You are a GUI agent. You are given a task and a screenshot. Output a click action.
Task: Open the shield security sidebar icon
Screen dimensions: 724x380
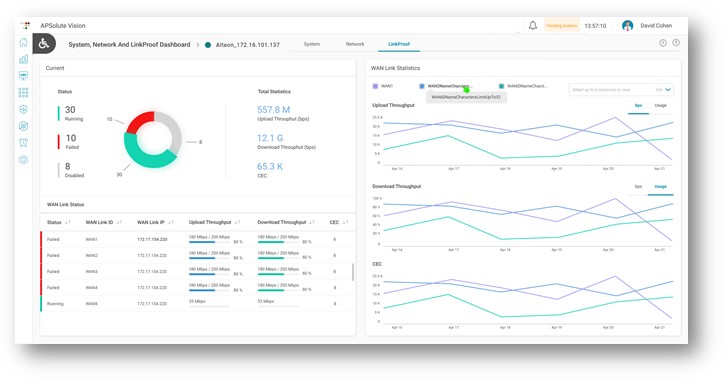coord(23,109)
